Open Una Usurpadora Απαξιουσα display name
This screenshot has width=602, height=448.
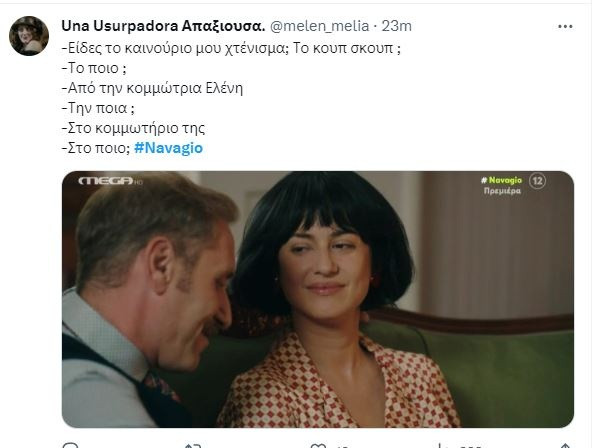163,26
